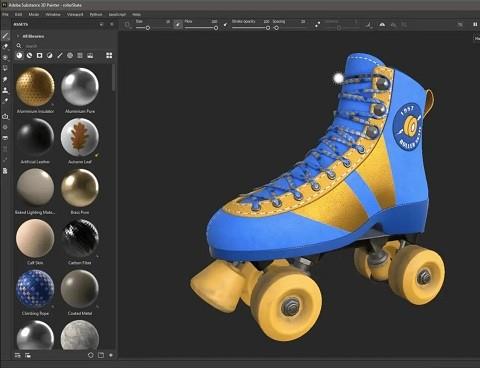Close the Assets panel
This screenshot has height=368, width=480.
[112, 24]
